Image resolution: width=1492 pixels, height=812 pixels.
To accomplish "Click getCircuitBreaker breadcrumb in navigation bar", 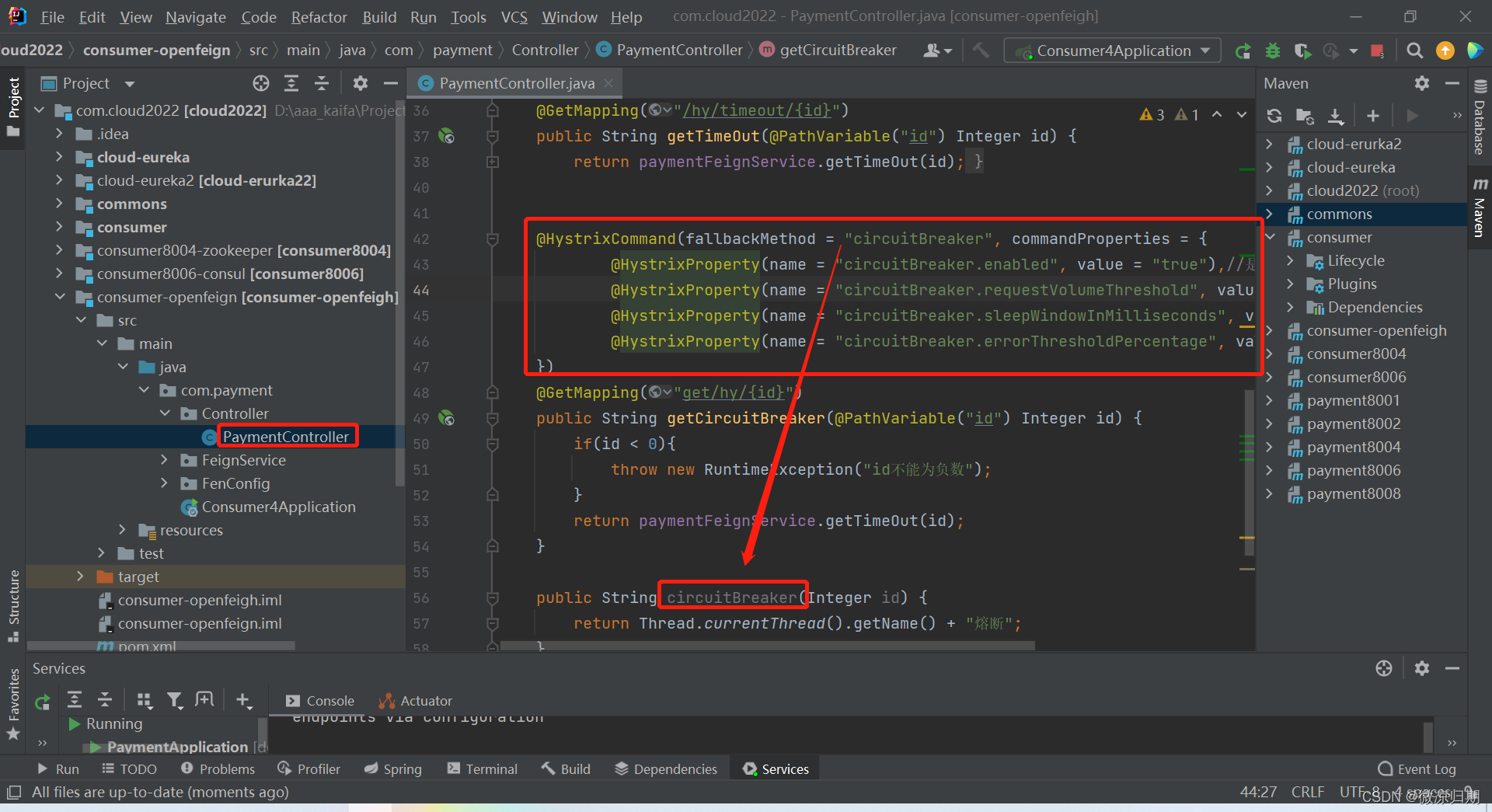I will (x=828, y=51).
